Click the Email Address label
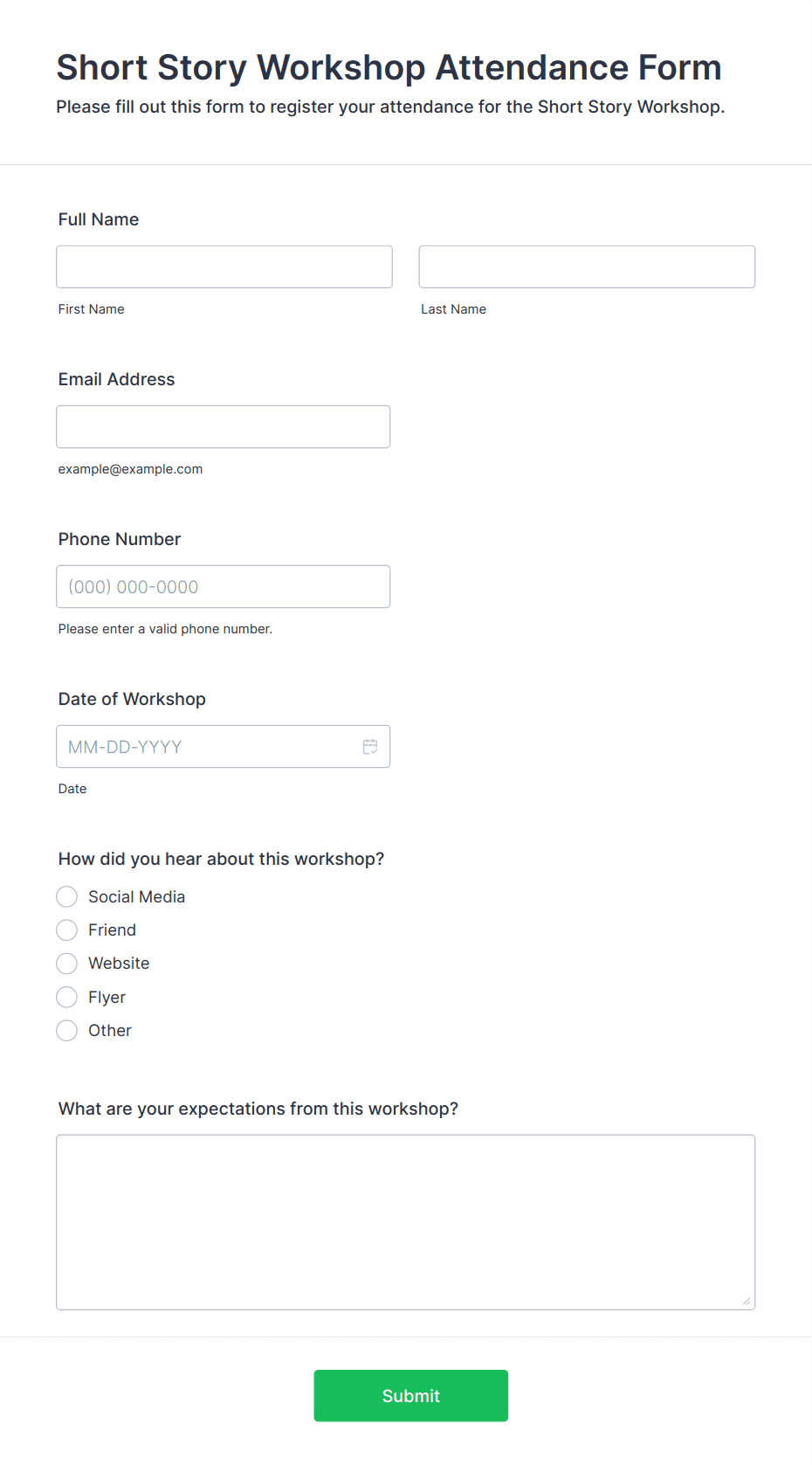This screenshot has height=1465, width=812. coord(116,379)
